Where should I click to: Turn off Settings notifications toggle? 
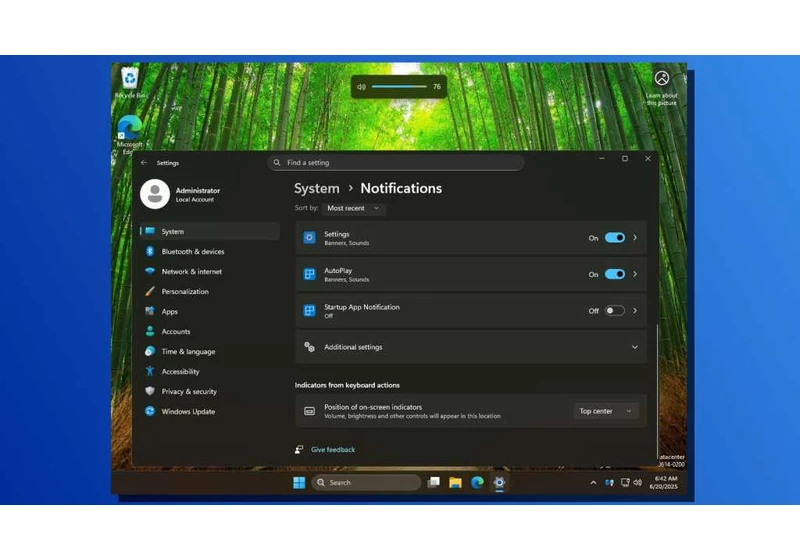pos(614,238)
